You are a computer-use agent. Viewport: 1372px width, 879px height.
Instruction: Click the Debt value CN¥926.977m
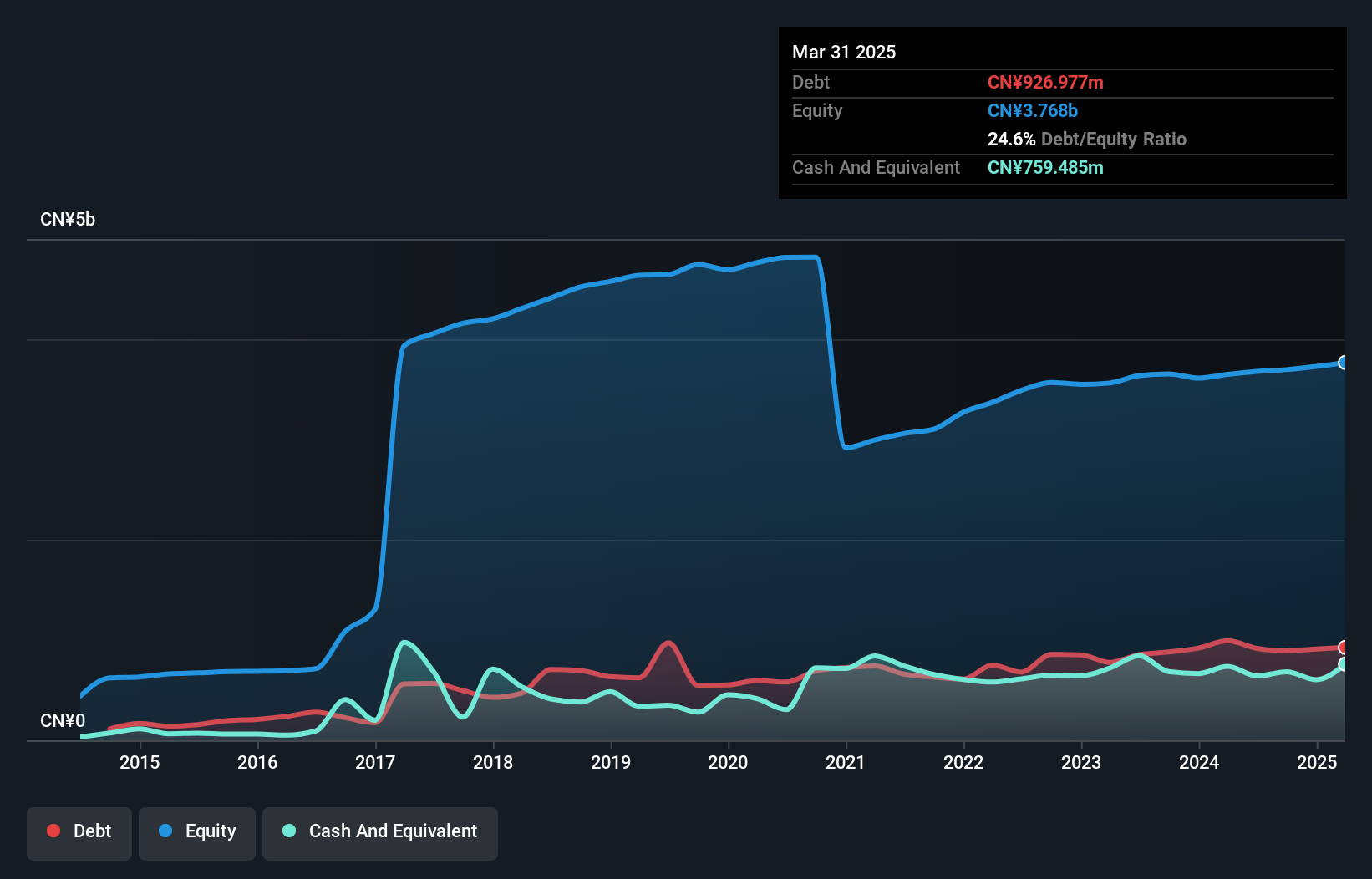pos(1045,82)
